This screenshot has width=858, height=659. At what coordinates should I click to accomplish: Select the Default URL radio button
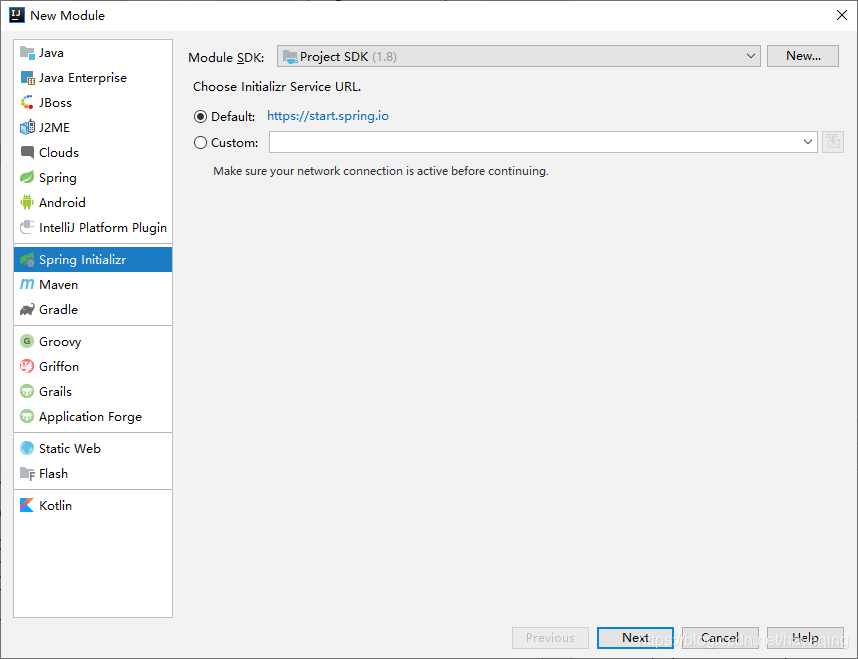click(x=200, y=117)
